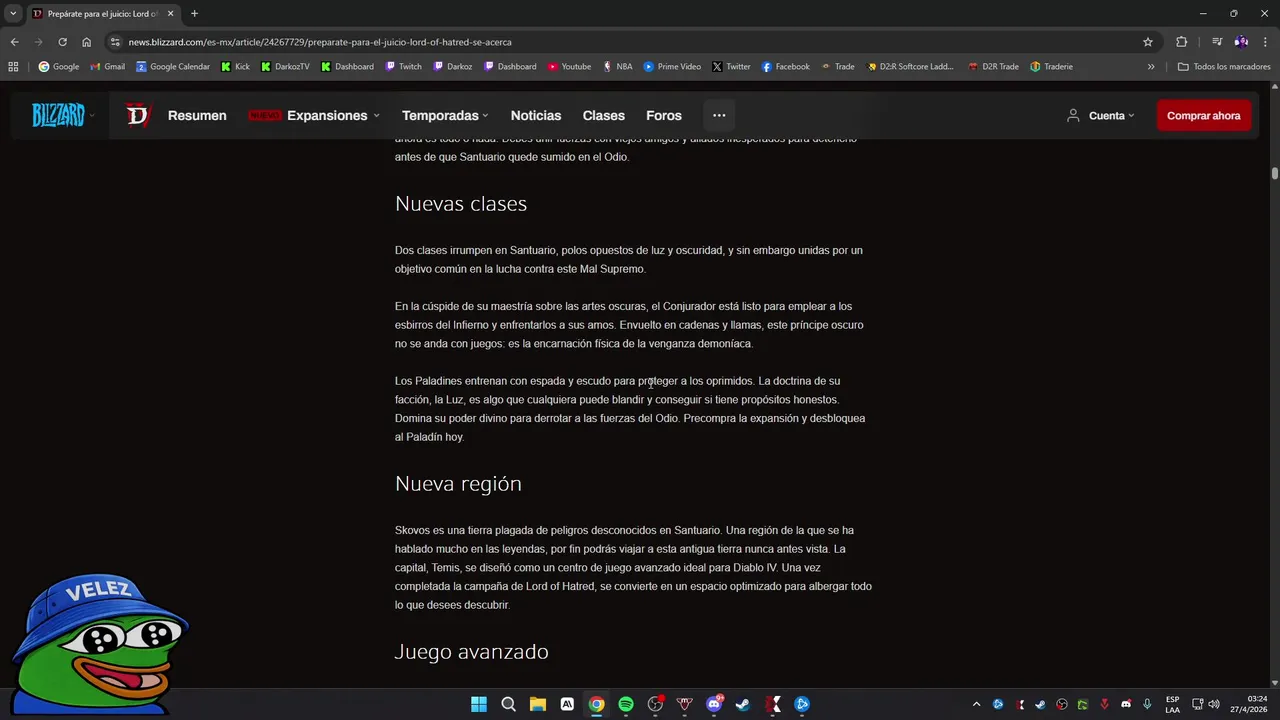Viewport: 1280px width, 720px height.
Task: Open the Youtube bookmark
Action: tap(569, 67)
